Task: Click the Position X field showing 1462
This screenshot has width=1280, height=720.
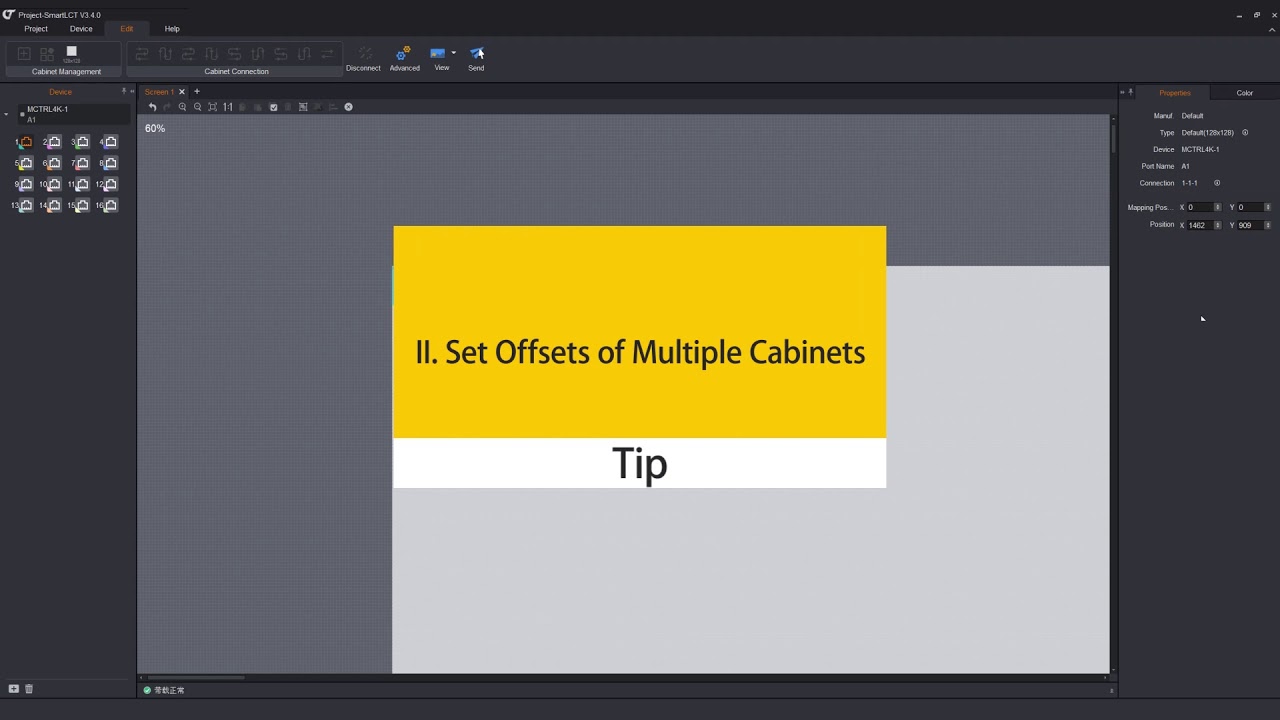Action: 1200,225
